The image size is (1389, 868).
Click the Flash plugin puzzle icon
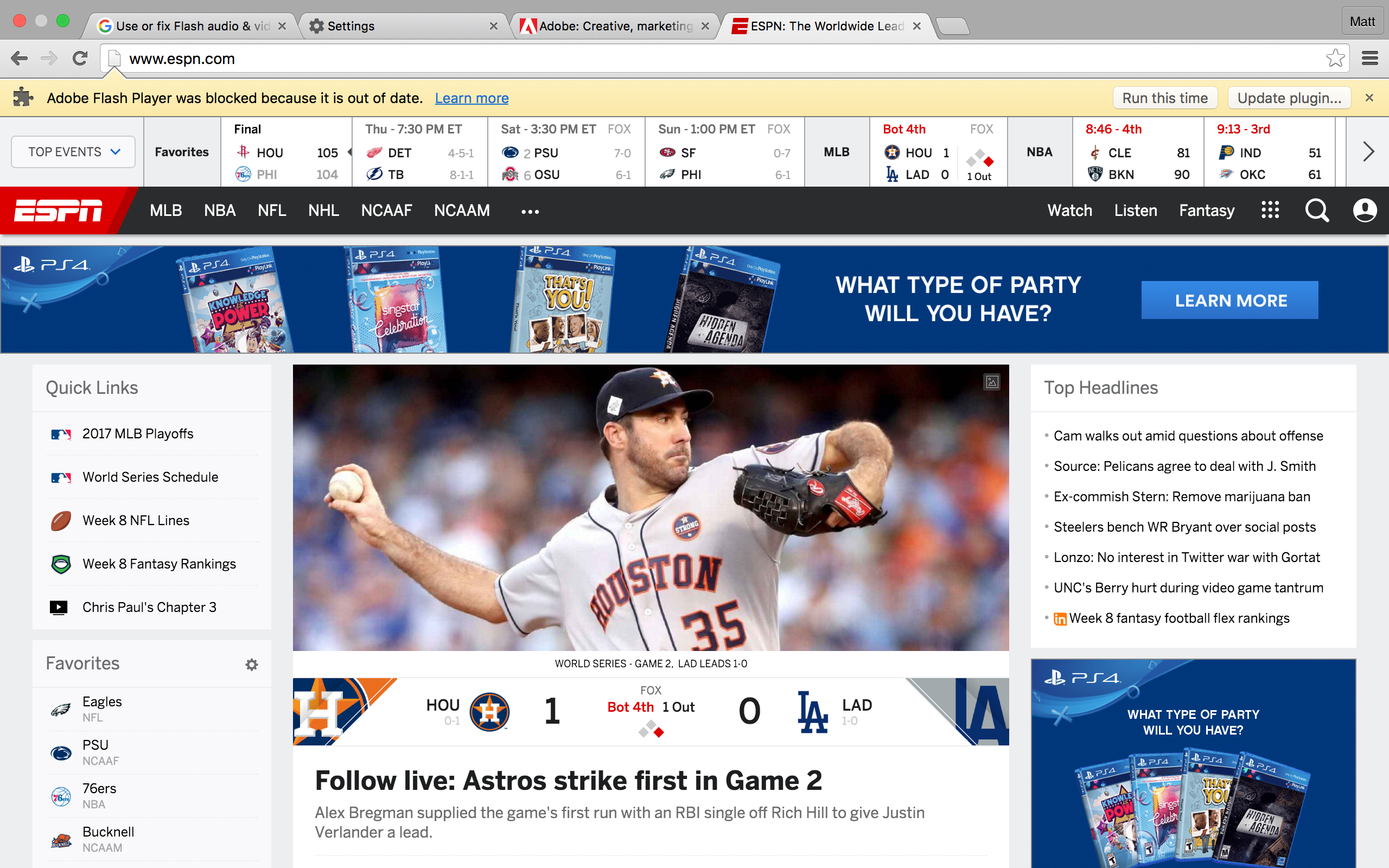pyautogui.click(x=22, y=97)
